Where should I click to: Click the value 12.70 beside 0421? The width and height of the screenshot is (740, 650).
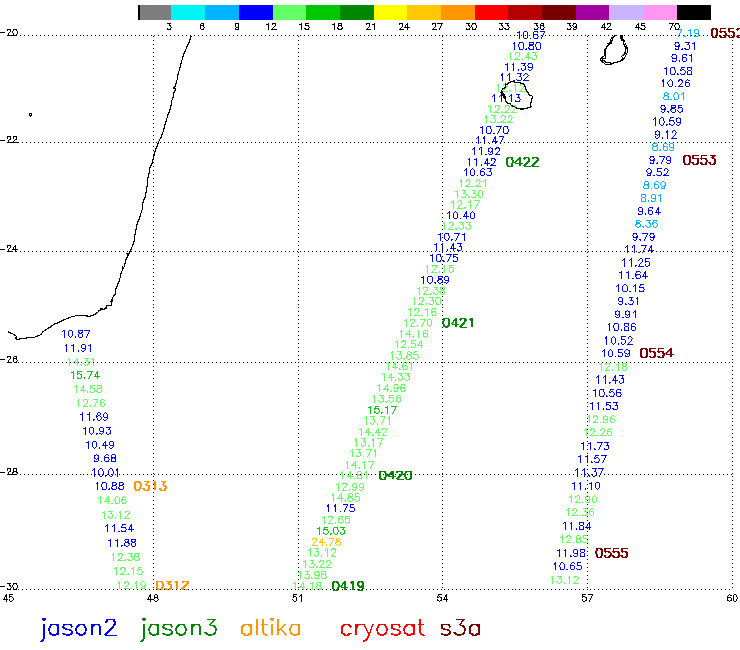tap(418, 323)
